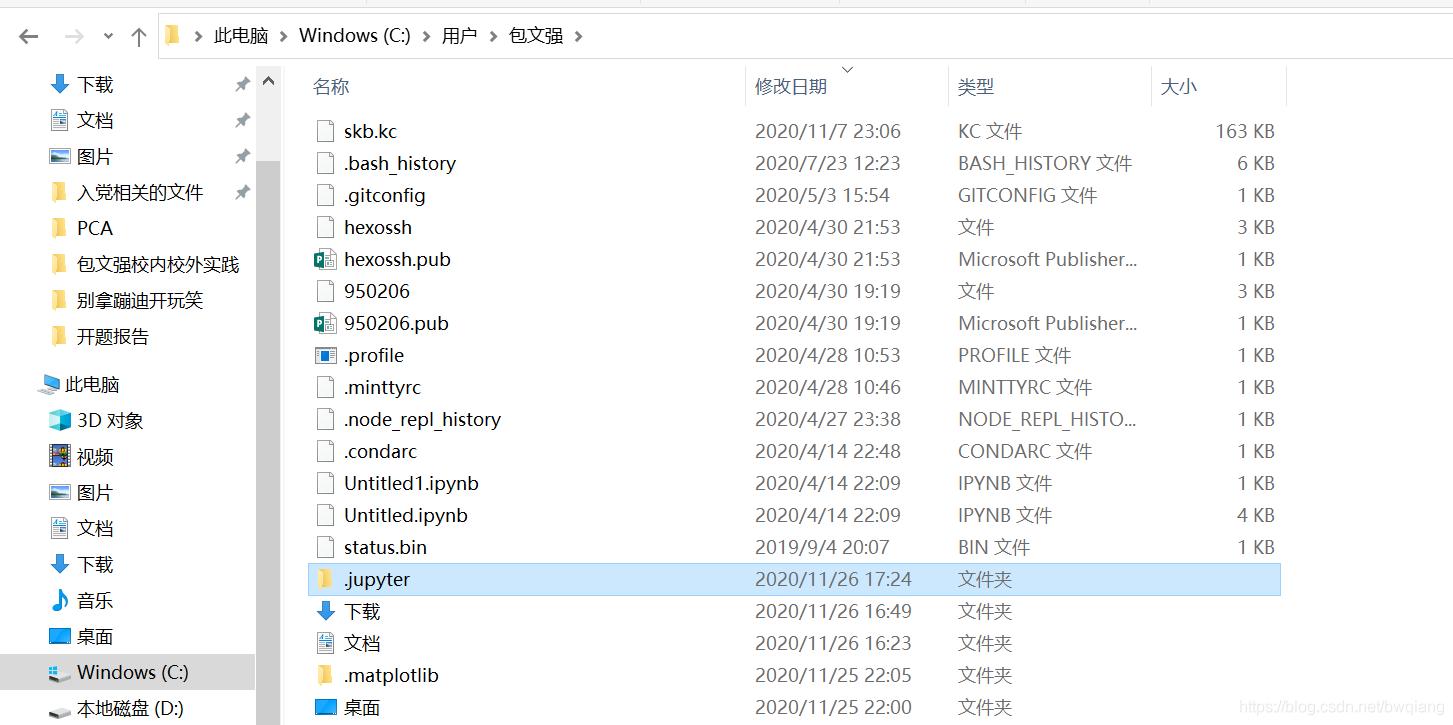
Task: Click 下载 arrow icon under 此电脑
Action: (x=60, y=564)
